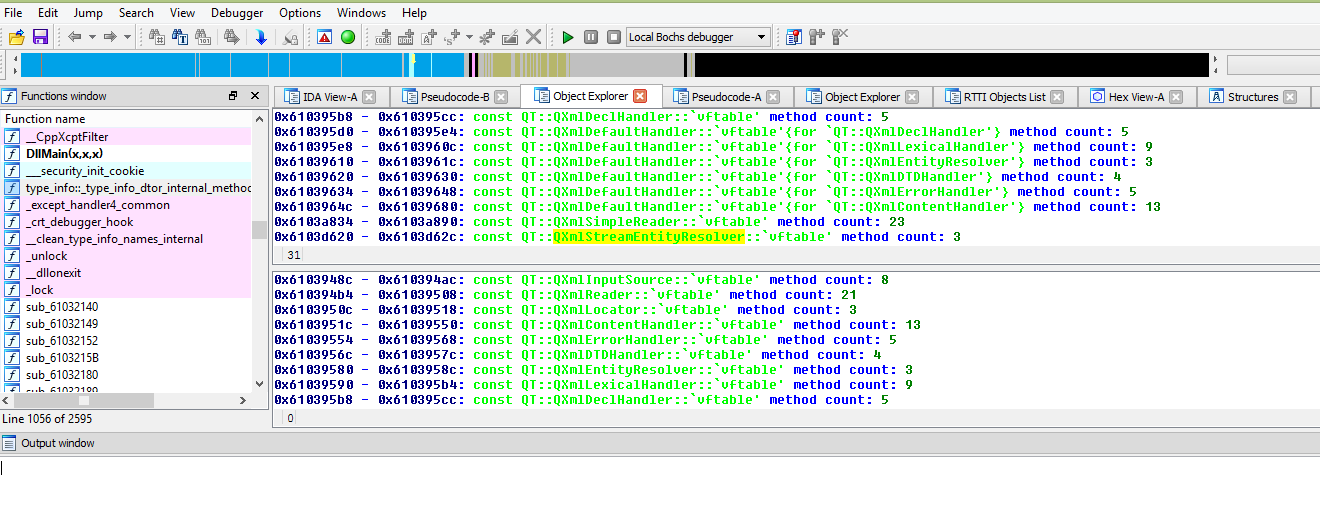Click the blue downward arrow icon

(x=261, y=37)
